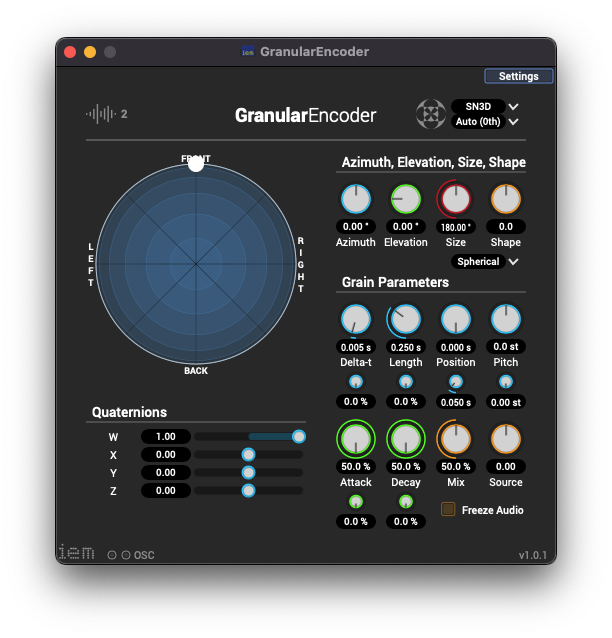Click the white source position dot
This screenshot has height=638, width=612.
196,164
